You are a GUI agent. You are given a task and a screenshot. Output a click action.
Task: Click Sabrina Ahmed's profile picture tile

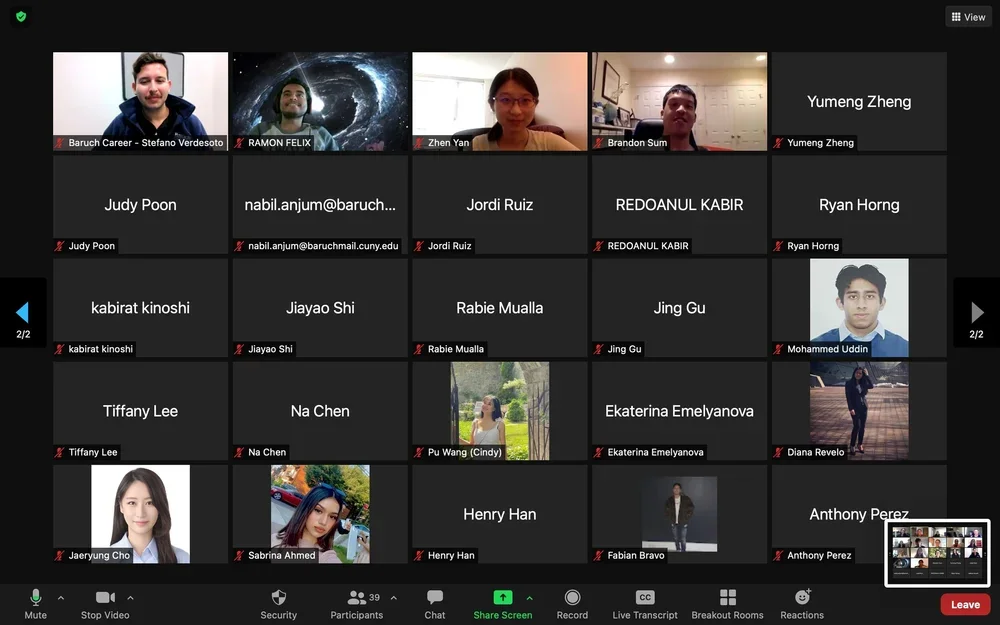coord(320,514)
